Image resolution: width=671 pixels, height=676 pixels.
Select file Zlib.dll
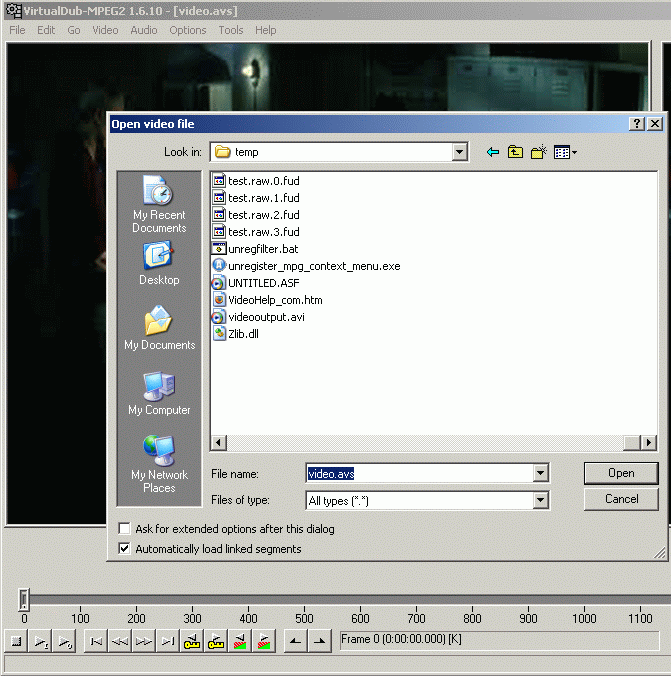point(235,334)
